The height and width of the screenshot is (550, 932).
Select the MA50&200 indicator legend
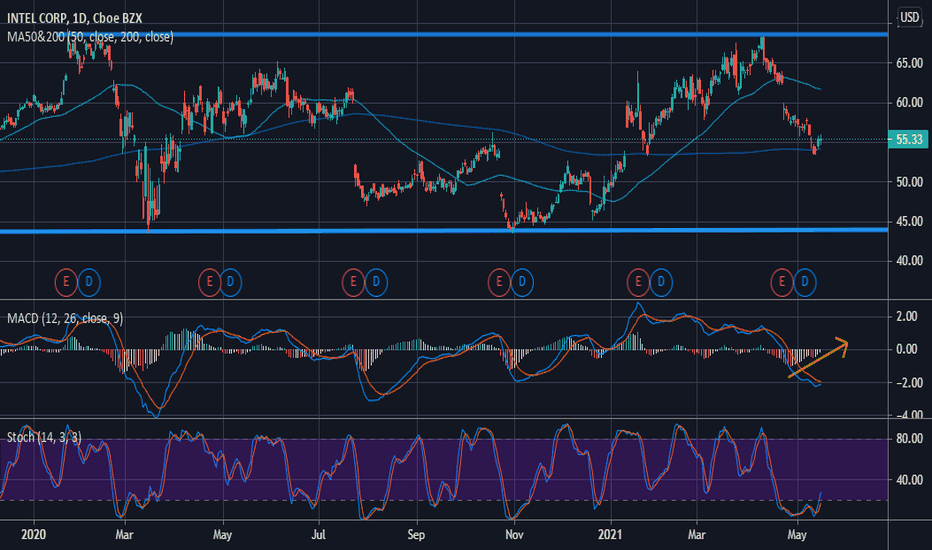(x=90, y=37)
